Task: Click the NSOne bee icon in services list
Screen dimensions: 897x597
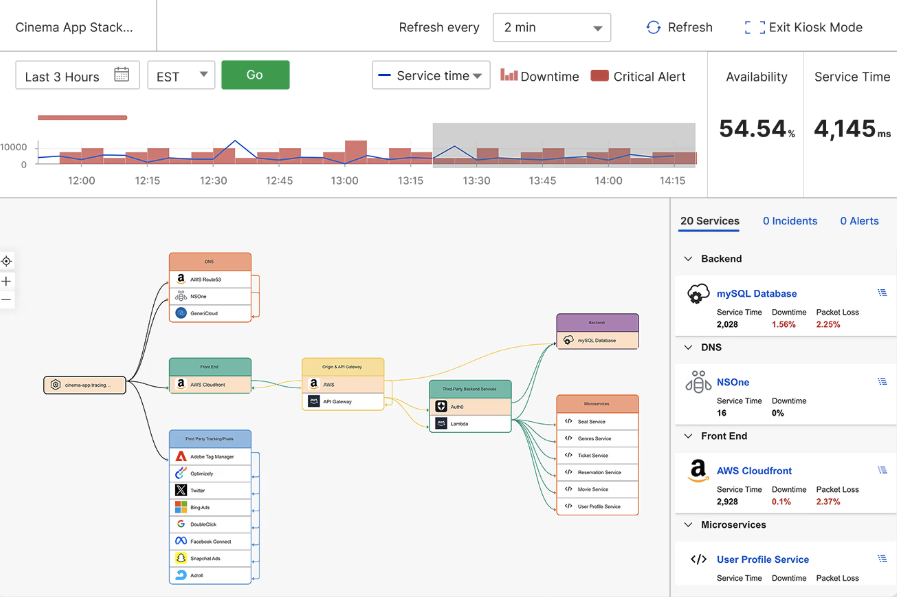Action: 698,382
